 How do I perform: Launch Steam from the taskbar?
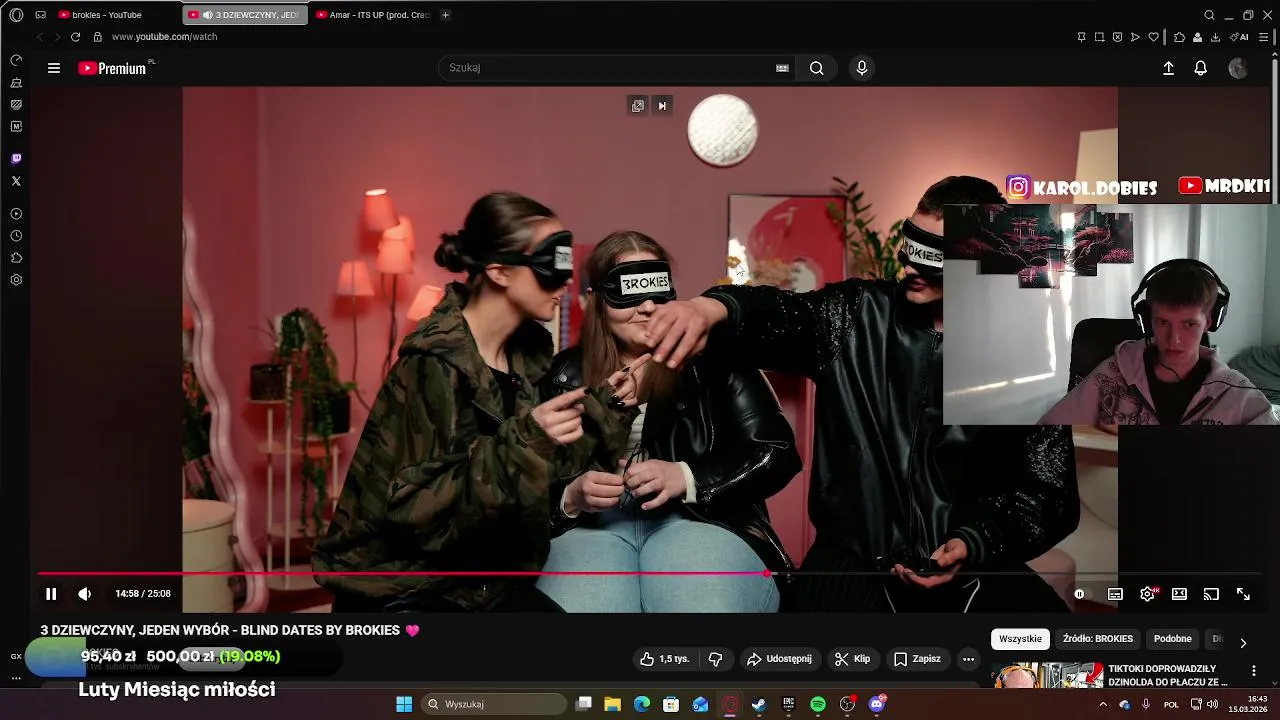pyautogui.click(x=759, y=704)
